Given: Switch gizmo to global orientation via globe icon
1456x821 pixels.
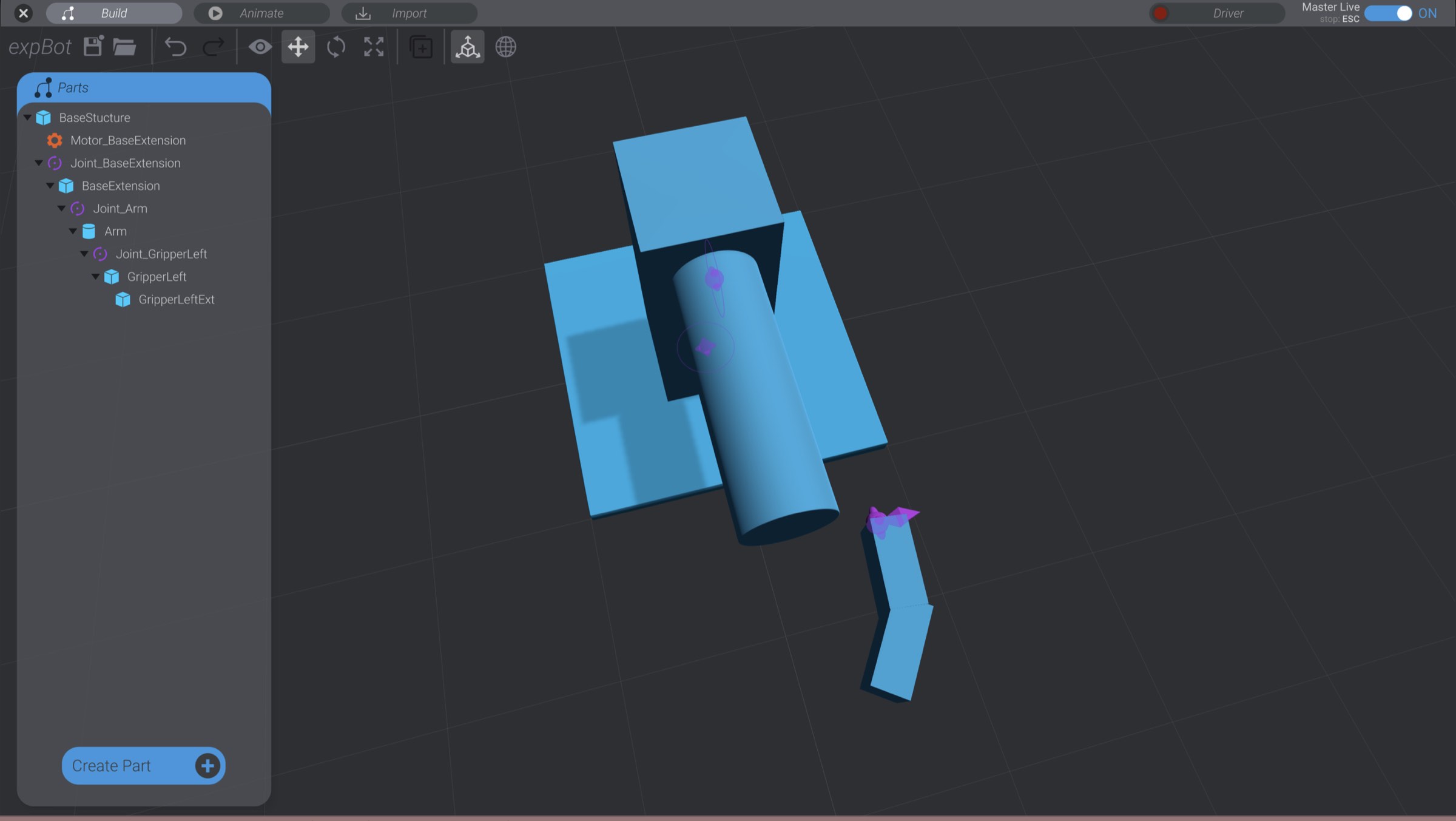Looking at the screenshot, I should [505, 47].
